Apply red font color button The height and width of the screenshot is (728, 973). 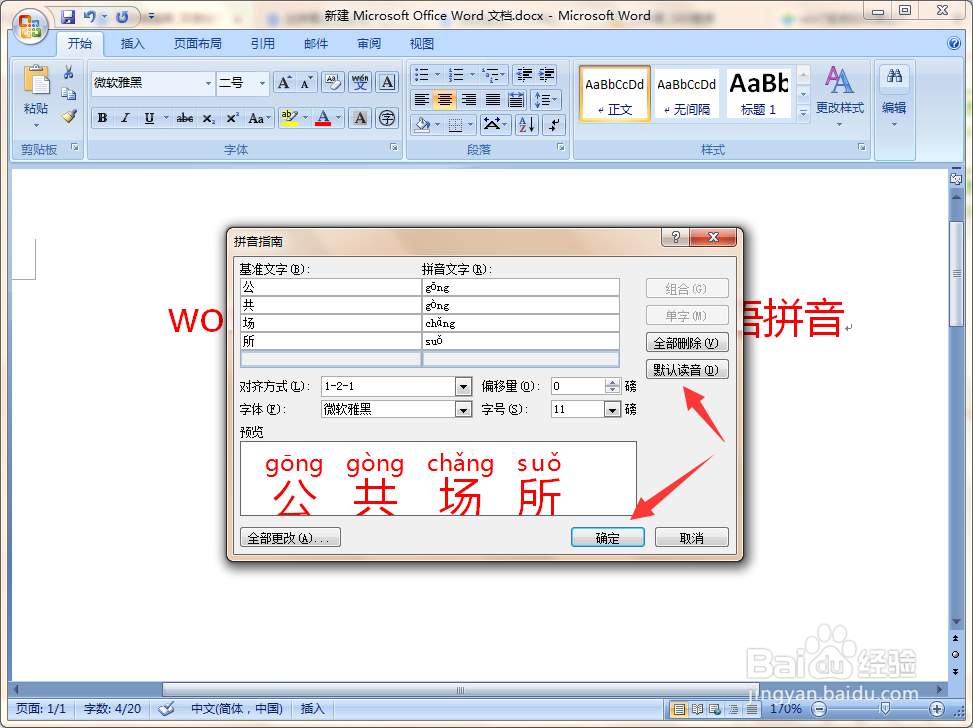(323, 118)
